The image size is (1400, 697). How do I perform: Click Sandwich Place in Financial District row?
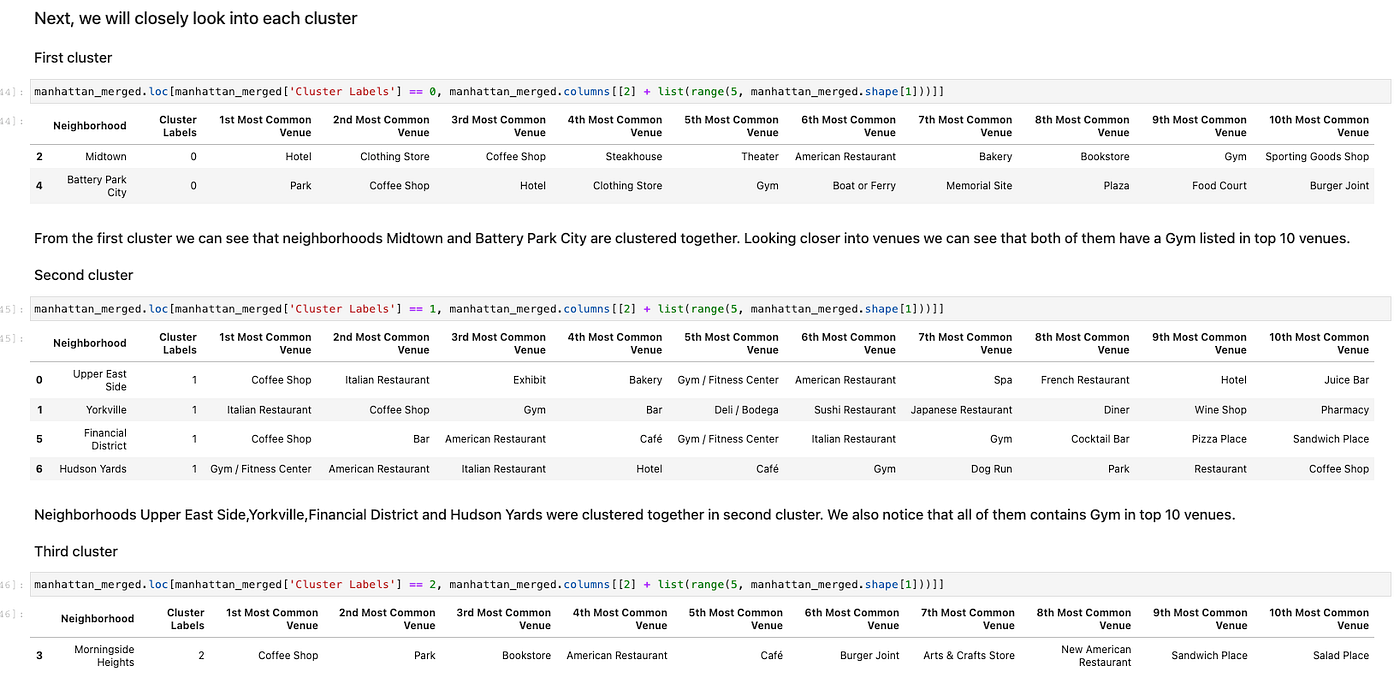click(x=1330, y=439)
